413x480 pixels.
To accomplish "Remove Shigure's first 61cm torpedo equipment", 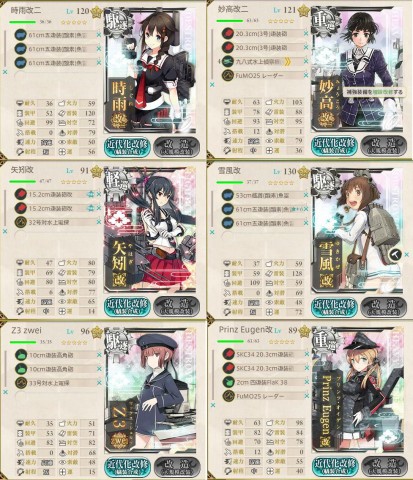I will [99, 35].
